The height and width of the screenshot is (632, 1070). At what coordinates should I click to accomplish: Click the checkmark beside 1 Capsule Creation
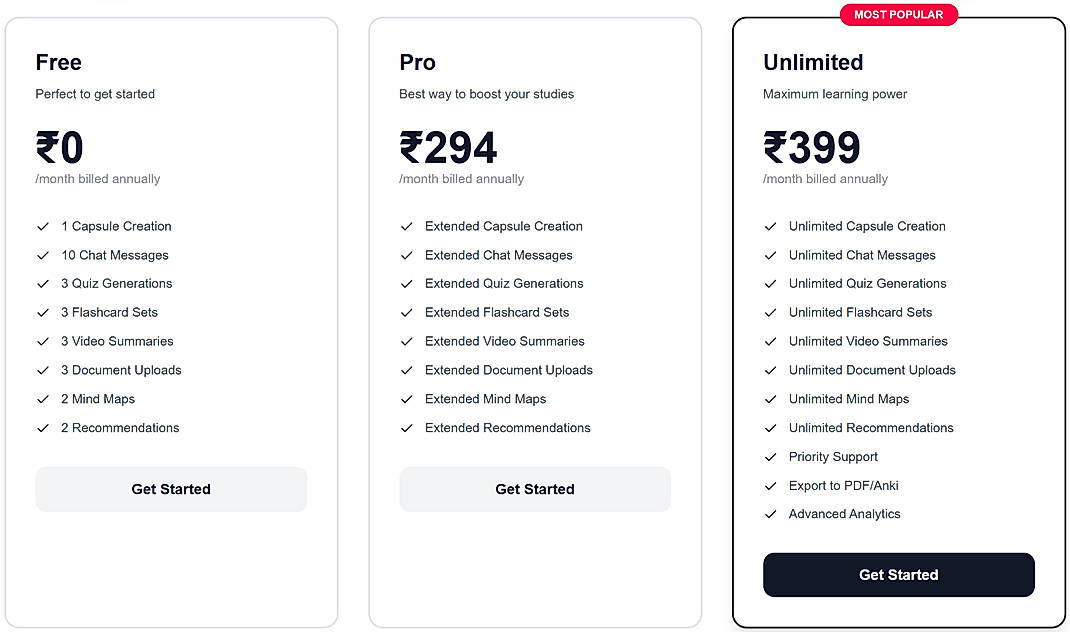click(x=43, y=226)
